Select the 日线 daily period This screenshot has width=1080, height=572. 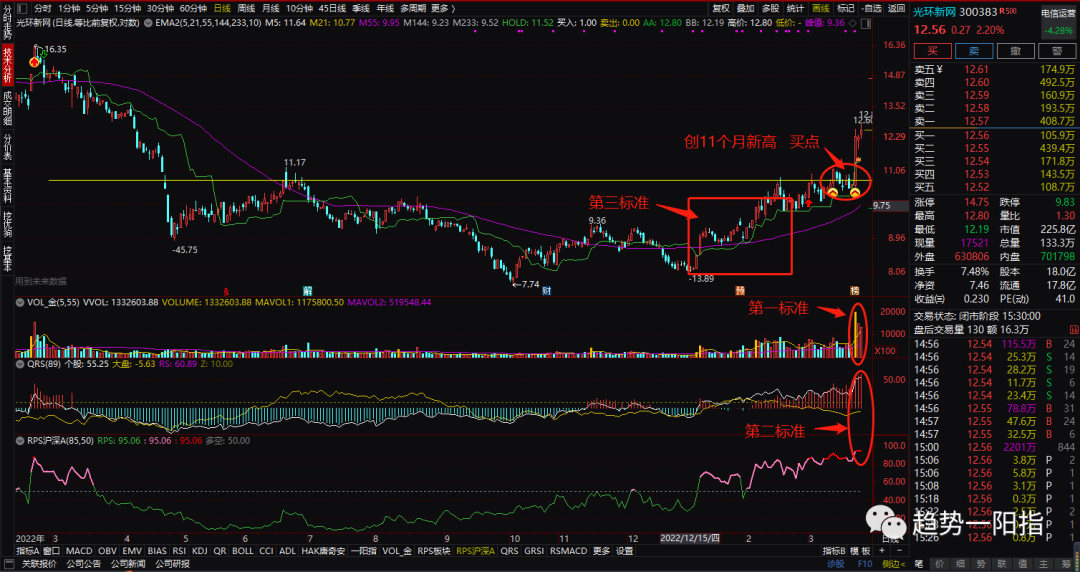pos(222,9)
